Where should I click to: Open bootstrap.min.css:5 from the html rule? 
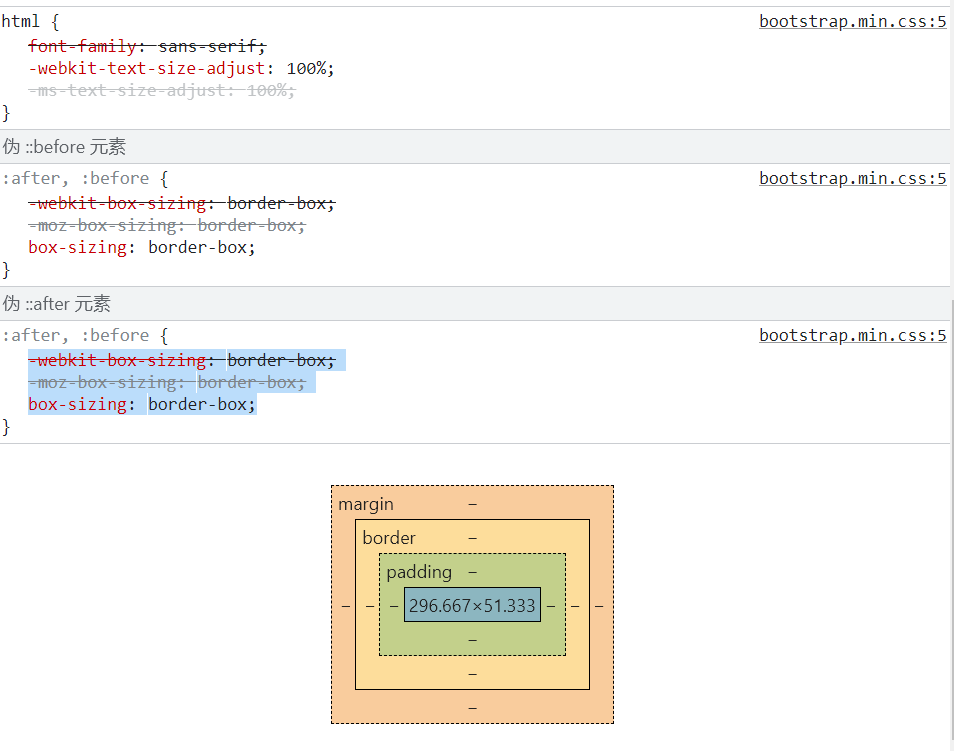click(852, 20)
